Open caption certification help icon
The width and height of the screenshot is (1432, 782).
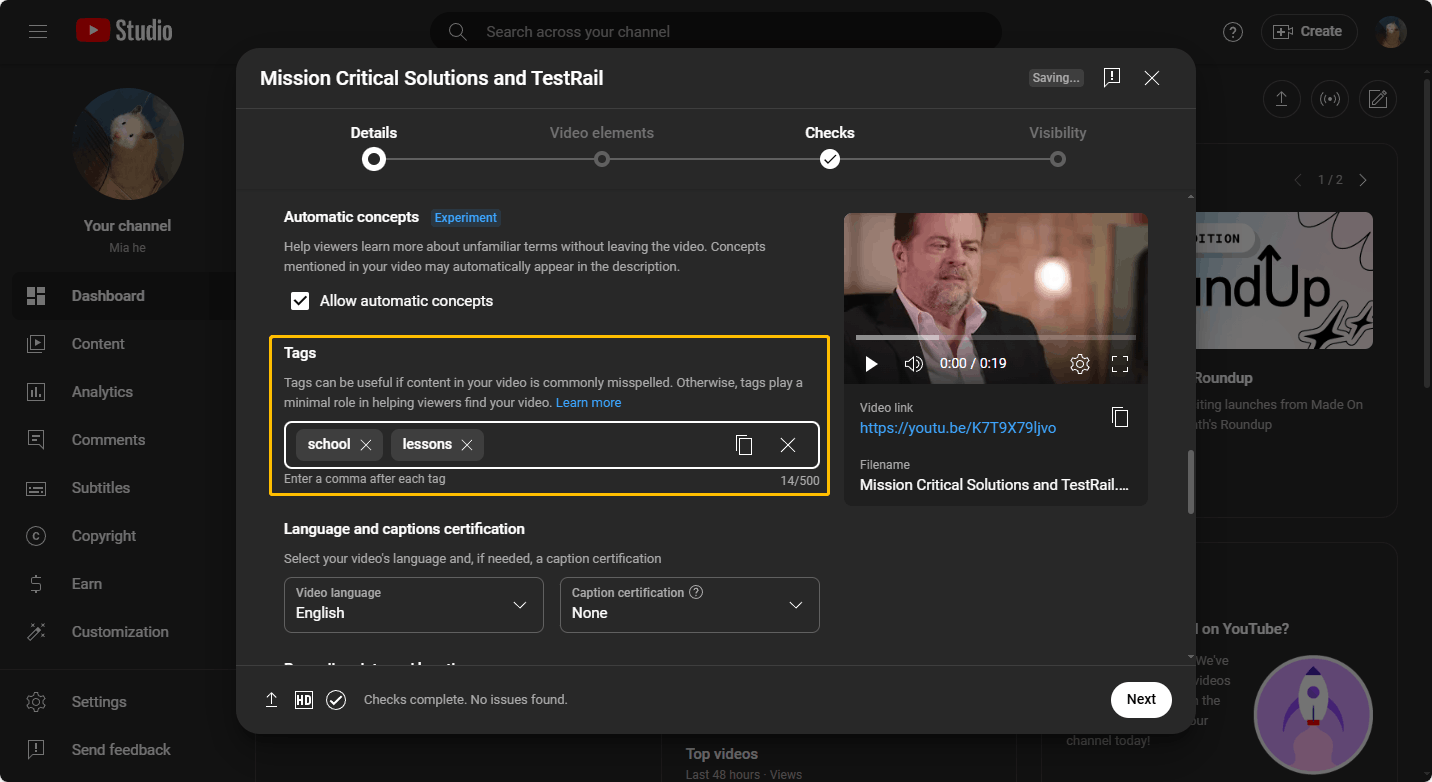[696, 592]
